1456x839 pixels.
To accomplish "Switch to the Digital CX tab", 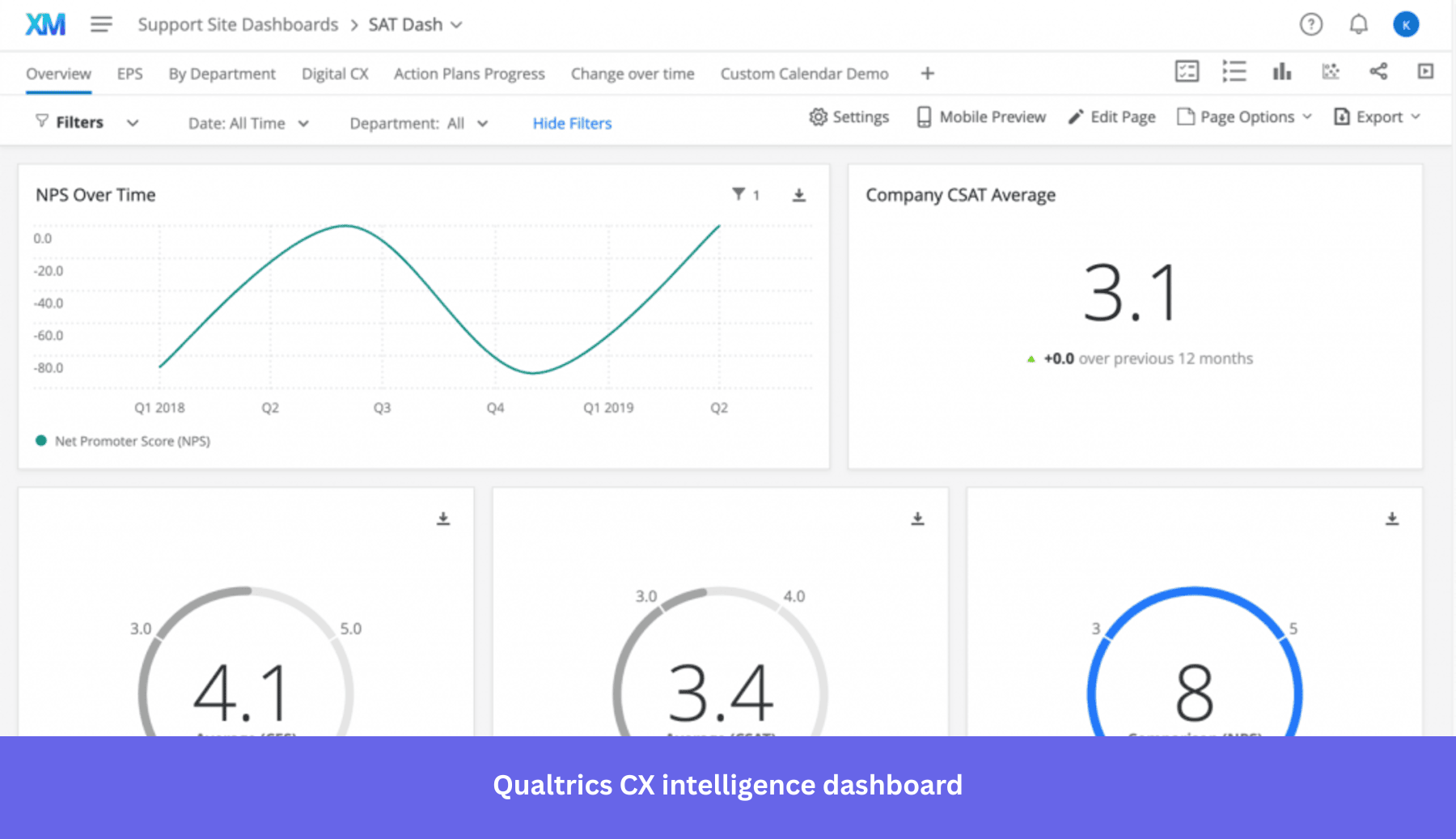I will (334, 74).
